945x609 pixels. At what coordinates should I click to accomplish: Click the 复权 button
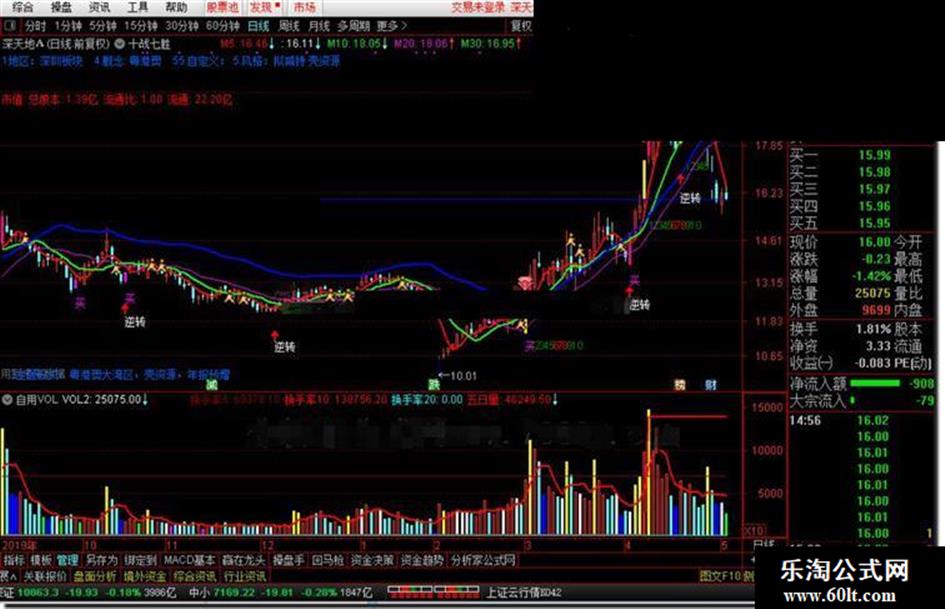pyautogui.click(x=521, y=26)
